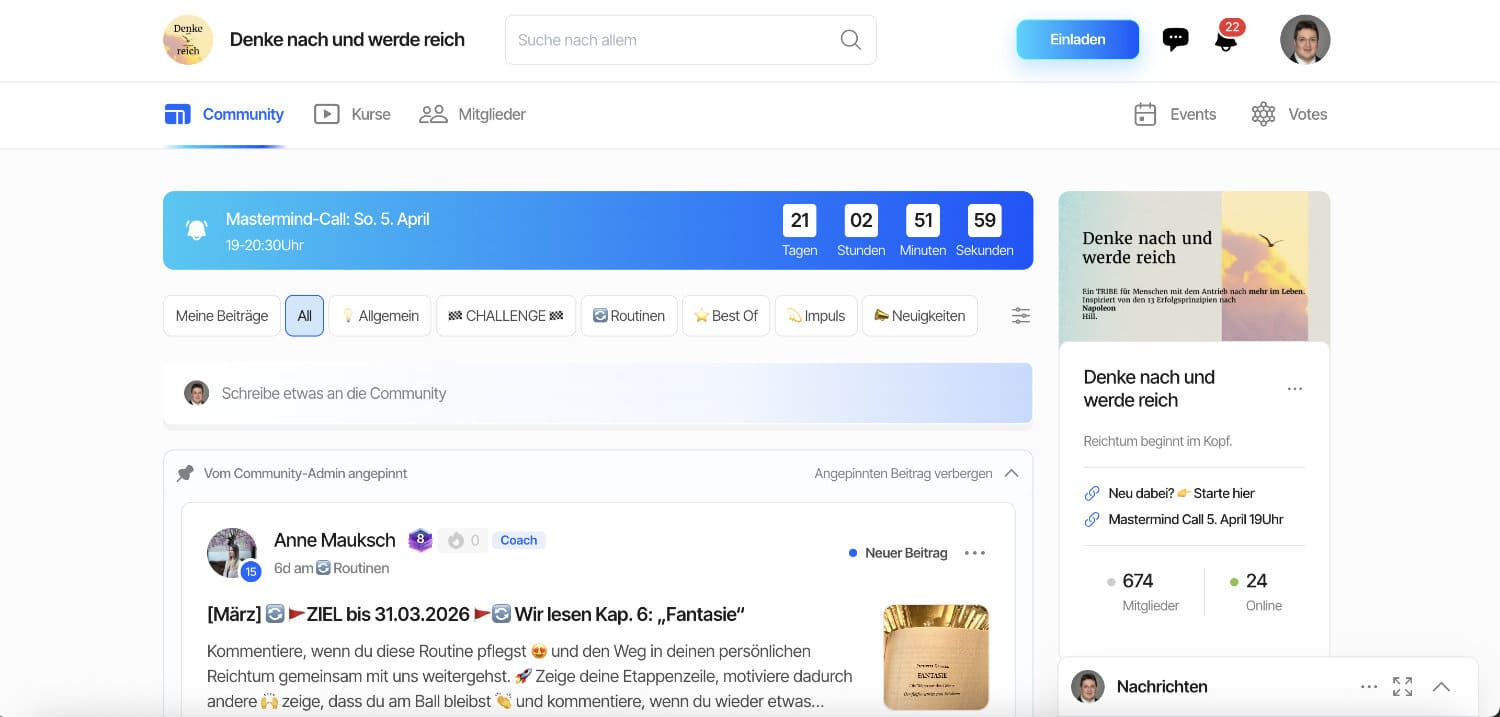Expand Nachrichten panel to fullscreen
This screenshot has width=1500, height=717.
pos(1402,687)
